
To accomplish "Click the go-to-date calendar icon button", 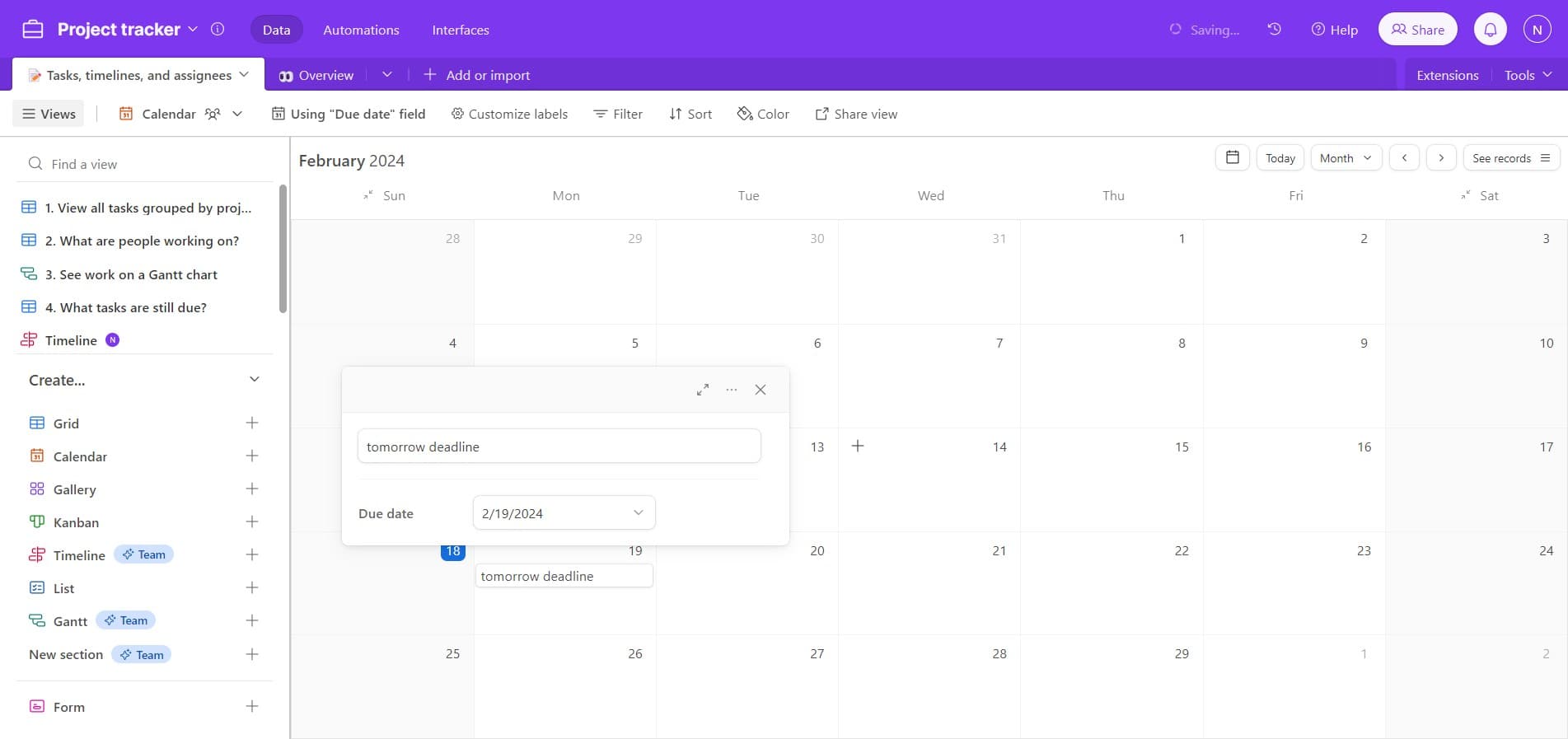I will coord(1233,157).
